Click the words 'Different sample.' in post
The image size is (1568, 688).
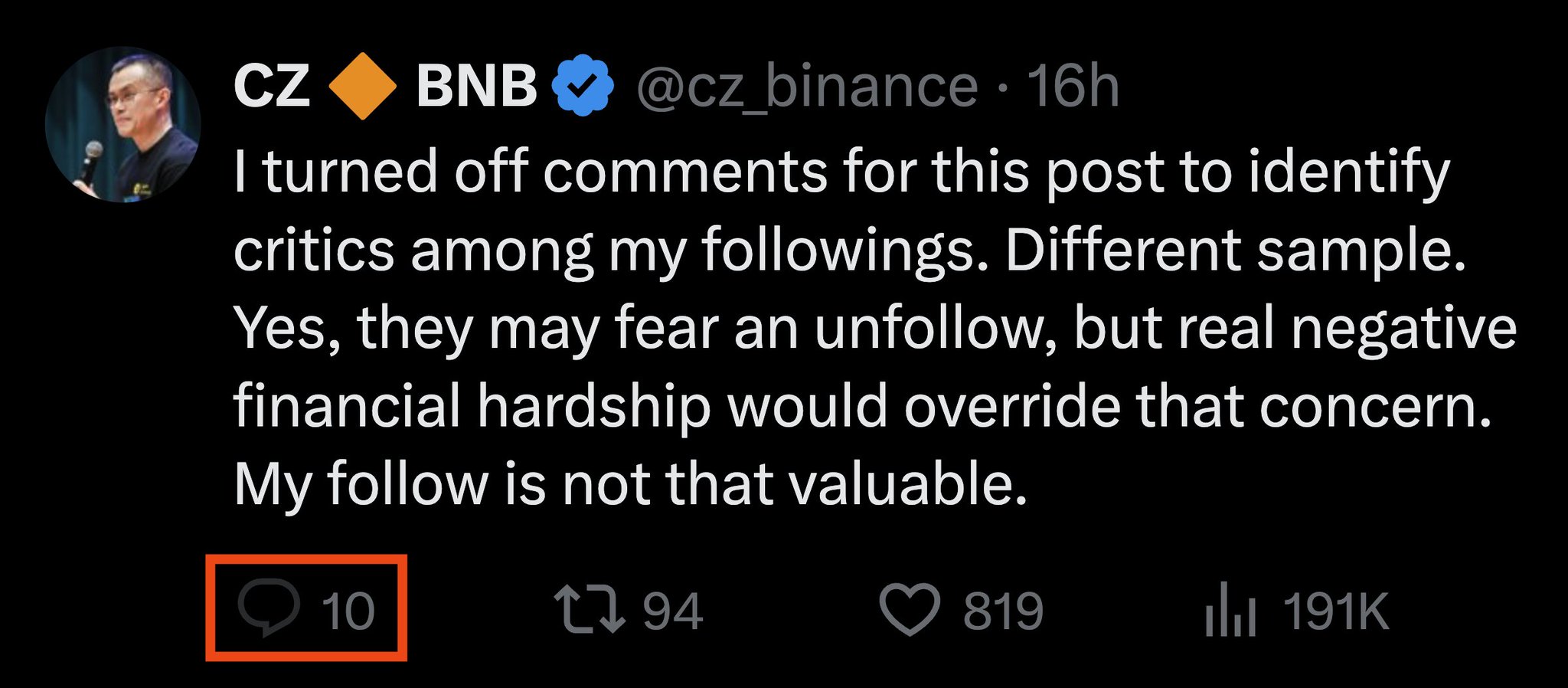(x=1234, y=251)
